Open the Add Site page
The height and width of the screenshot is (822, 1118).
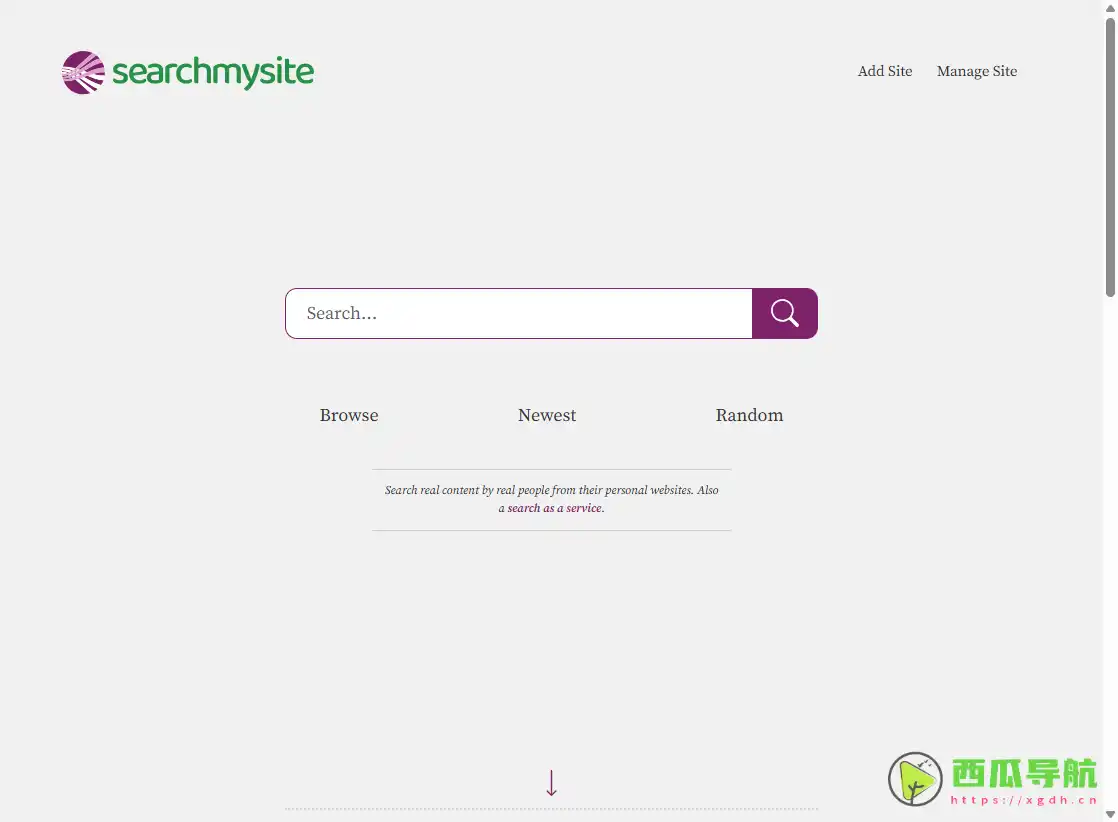884,71
